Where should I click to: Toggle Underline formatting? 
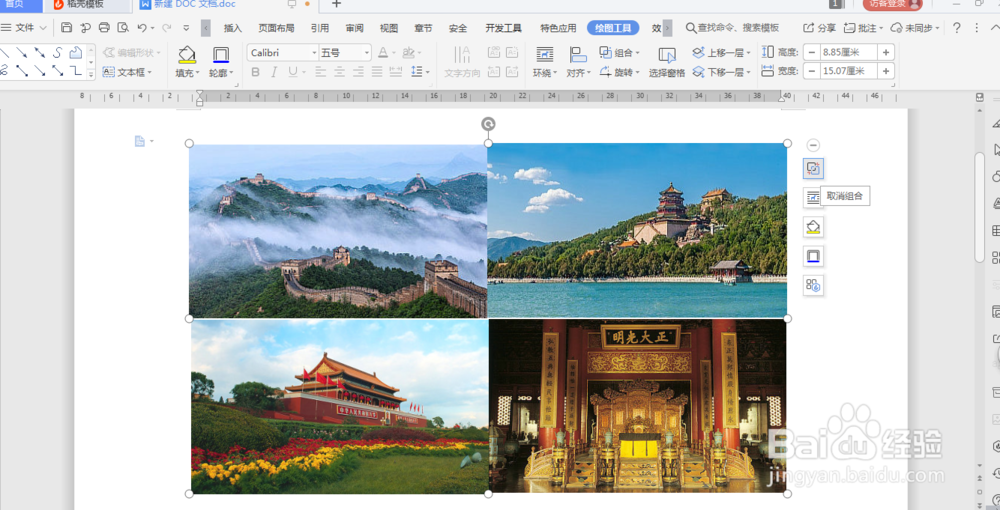coord(292,72)
